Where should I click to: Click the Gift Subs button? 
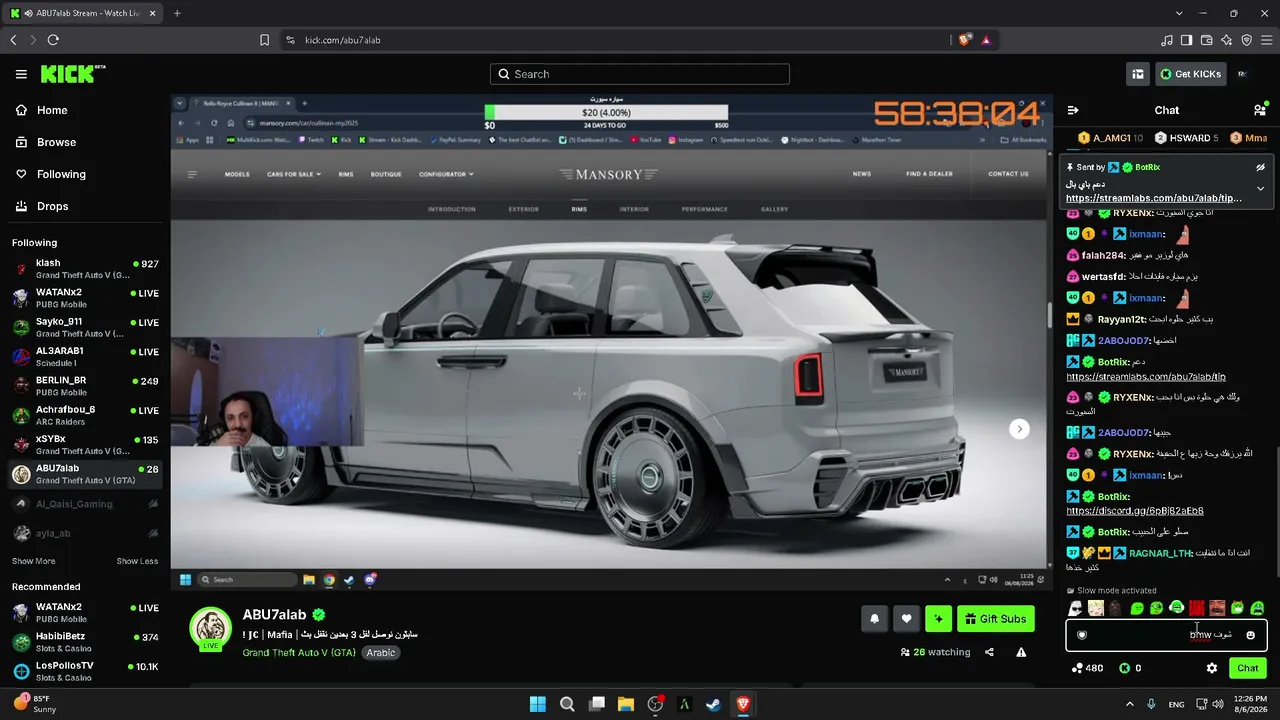coord(995,619)
